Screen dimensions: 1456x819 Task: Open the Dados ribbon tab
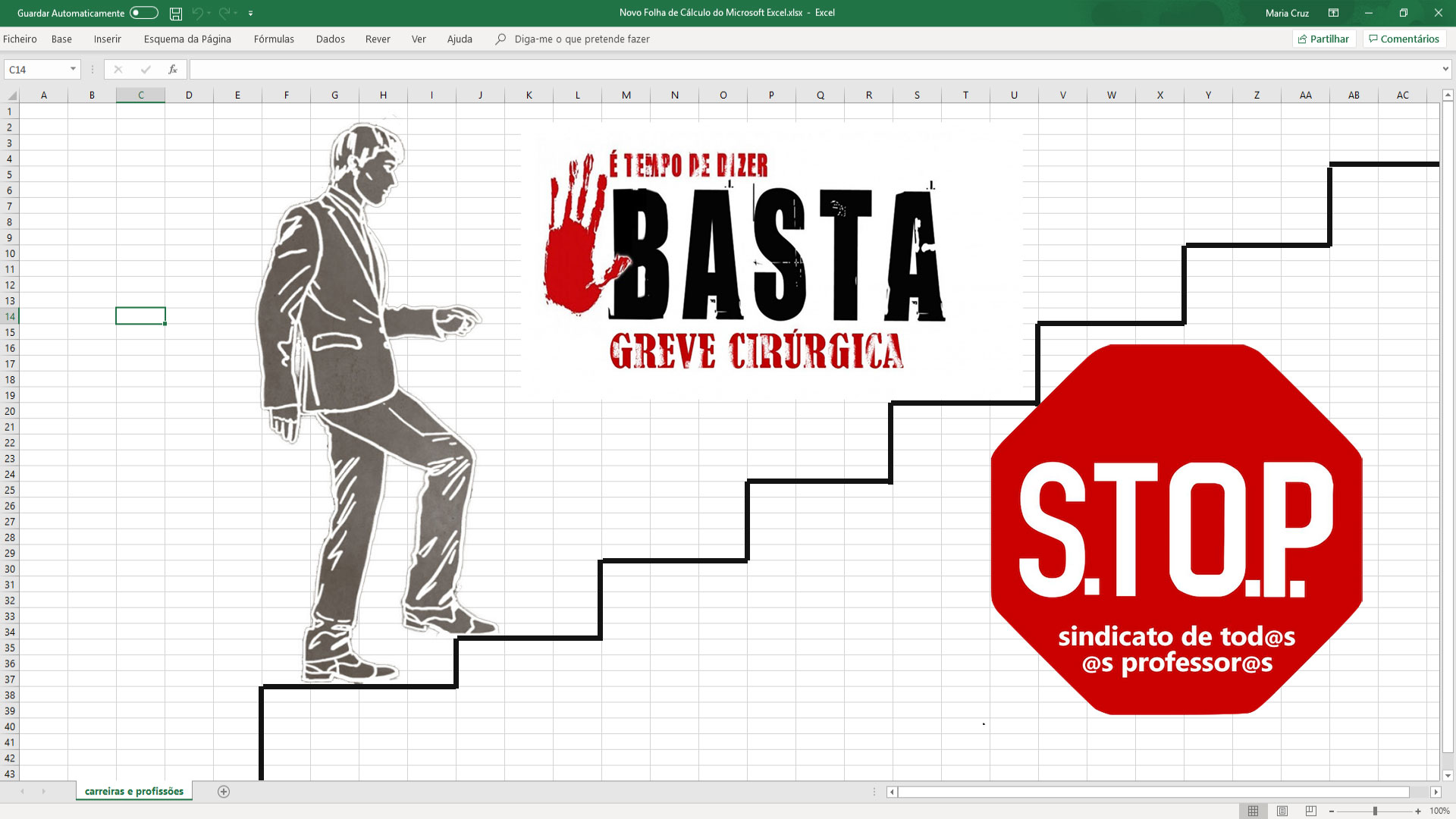click(331, 39)
